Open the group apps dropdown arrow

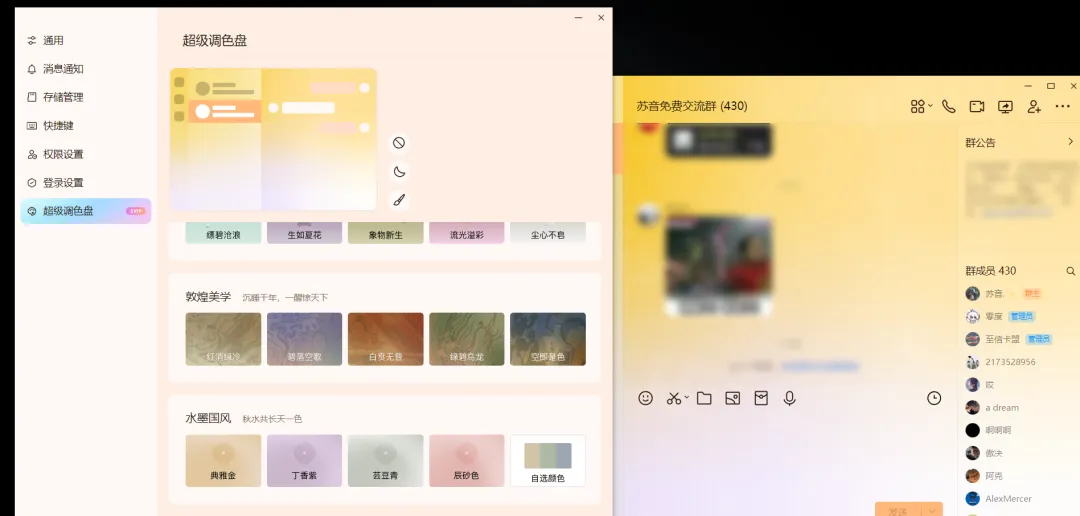pyautogui.click(x=931, y=106)
